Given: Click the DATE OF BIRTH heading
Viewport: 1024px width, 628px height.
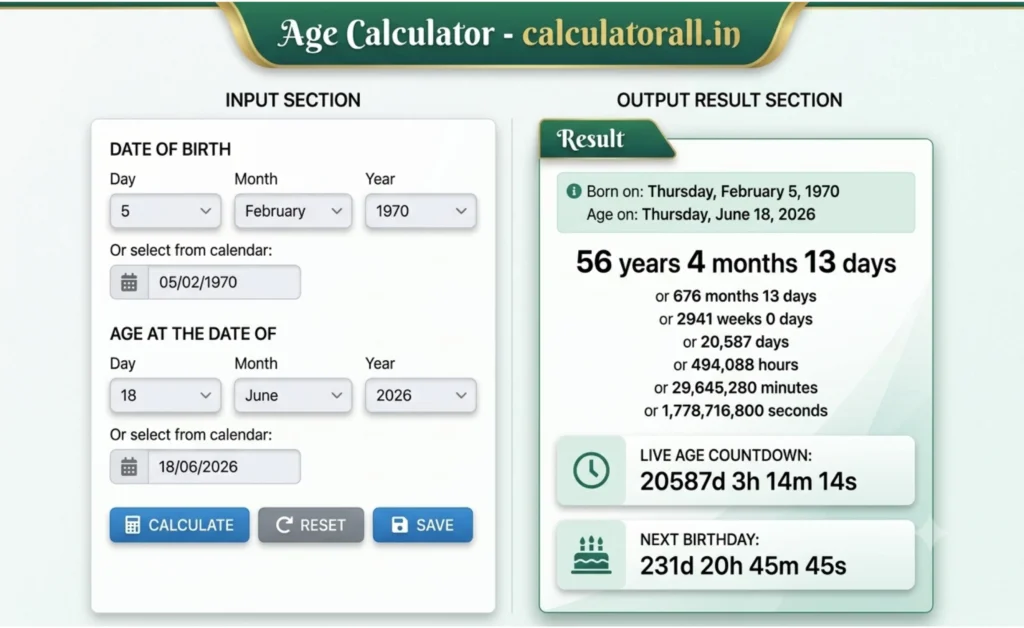Looking at the screenshot, I should 170,149.
